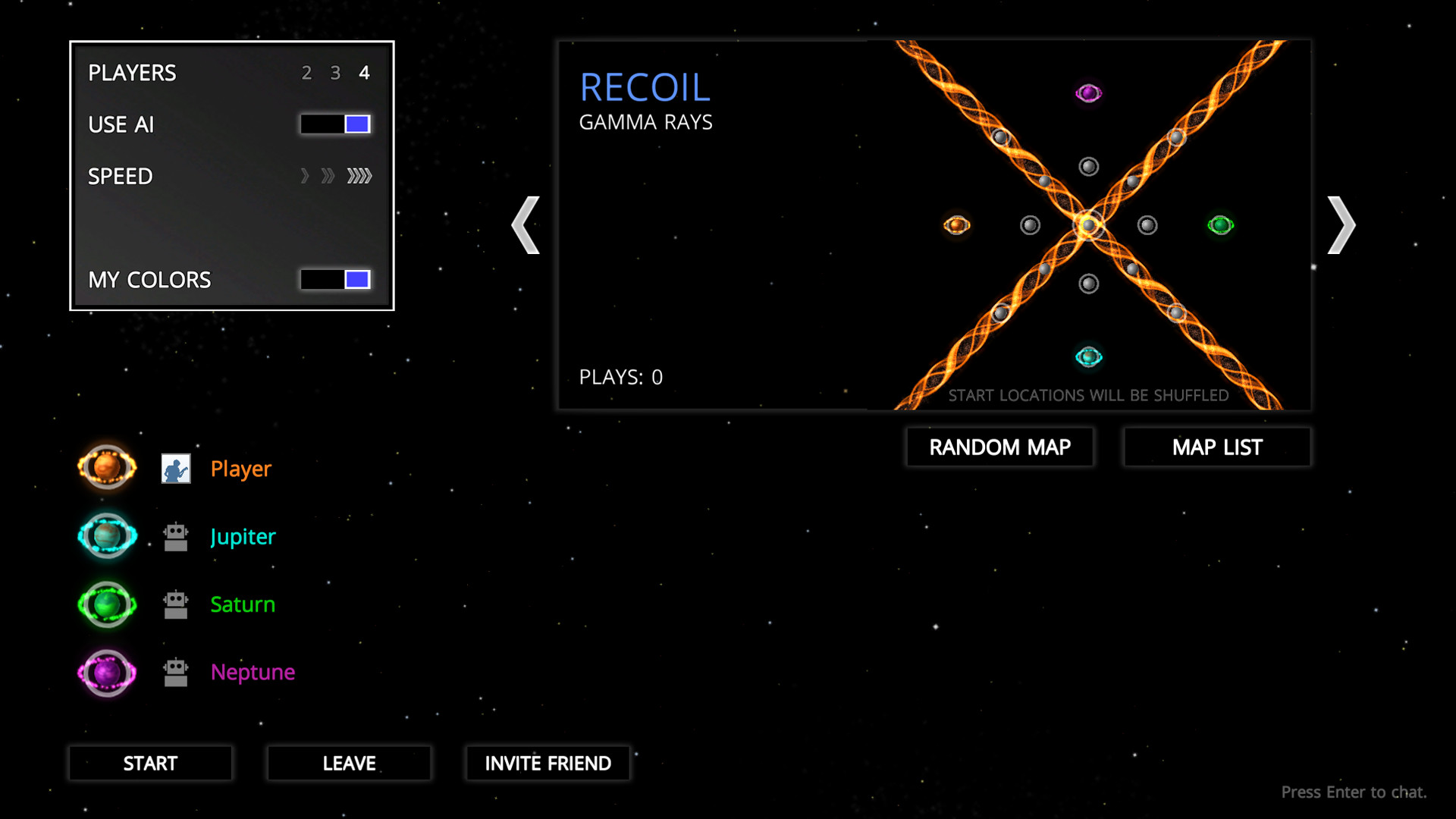Click INVITE FRIEND
The height and width of the screenshot is (819, 1456).
548,763
